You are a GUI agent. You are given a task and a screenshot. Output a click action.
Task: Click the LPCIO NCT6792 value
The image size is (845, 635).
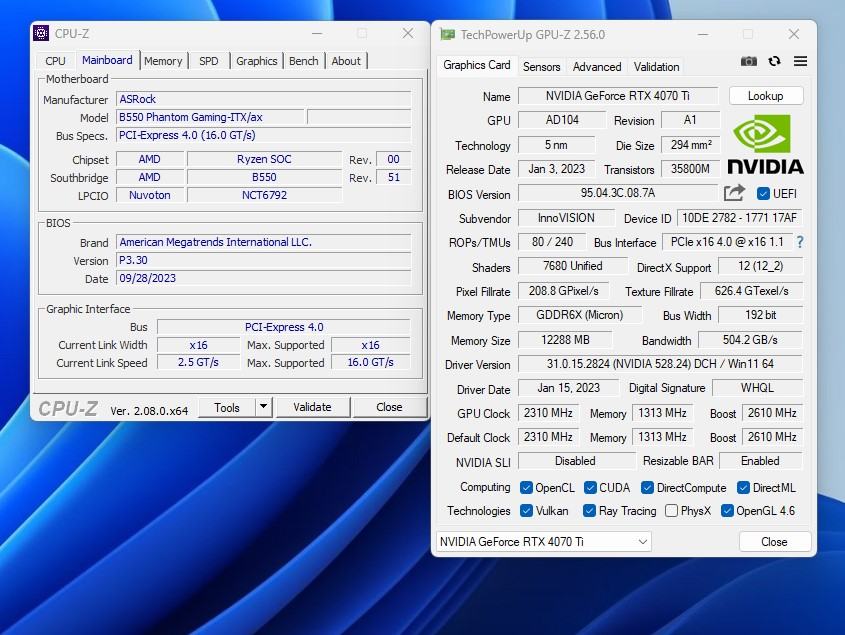tap(264, 195)
